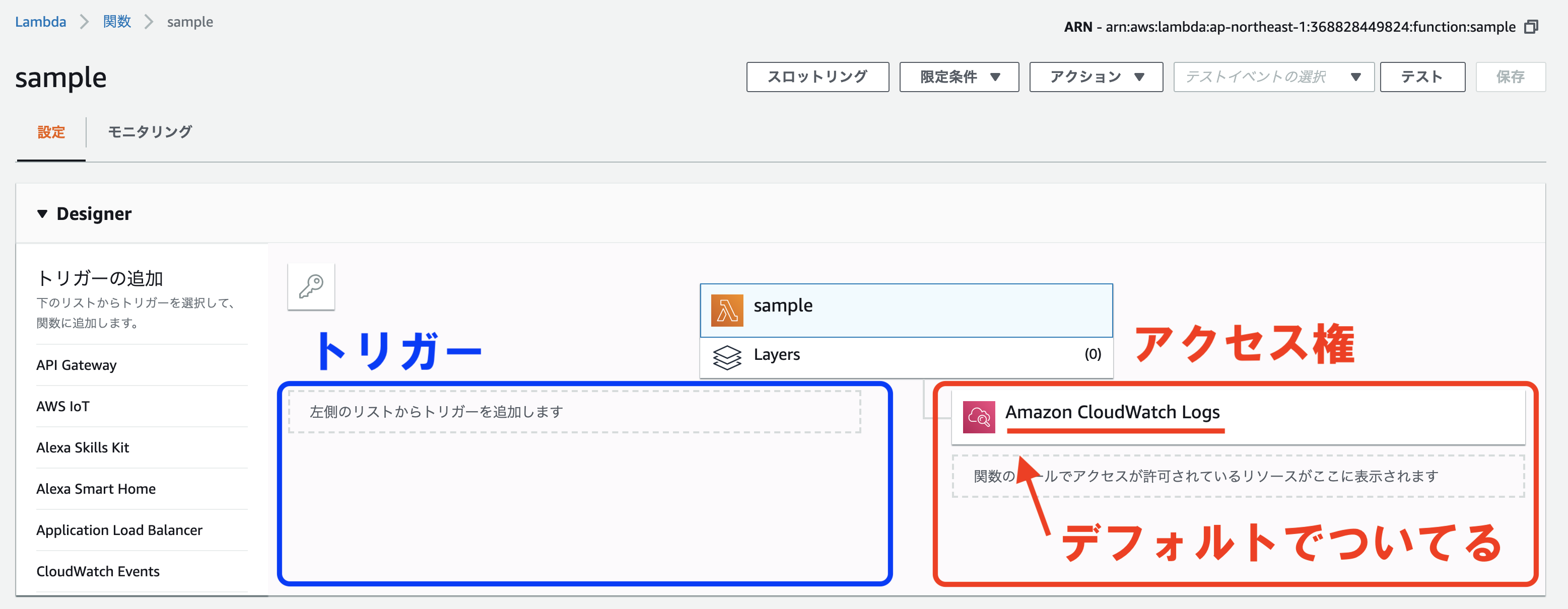Click the トリガーの追加 heading
Image resolution: width=1568 pixels, height=609 pixels.
point(100,278)
